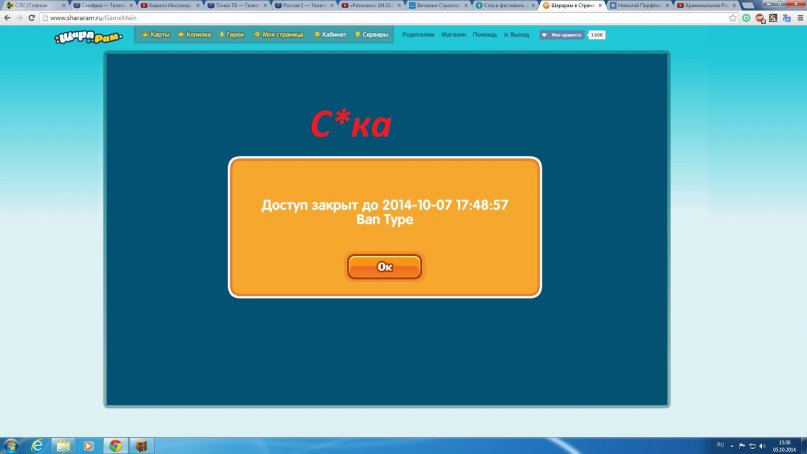Open the Кабинет menu item

pyautogui.click(x=330, y=34)
